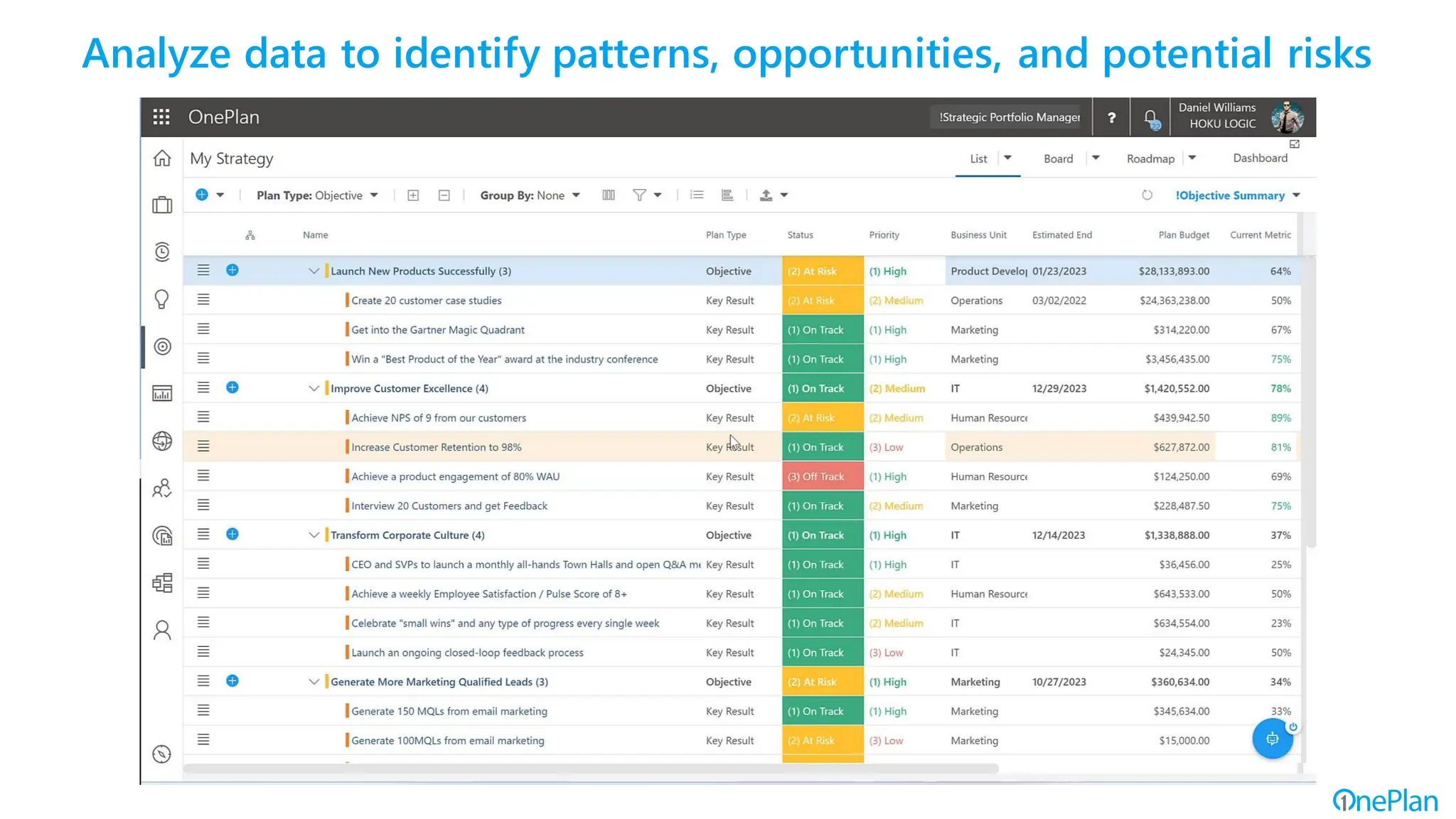Open the column chooser icon
The width and height of the screenshot is (1456, 819).
609,195
